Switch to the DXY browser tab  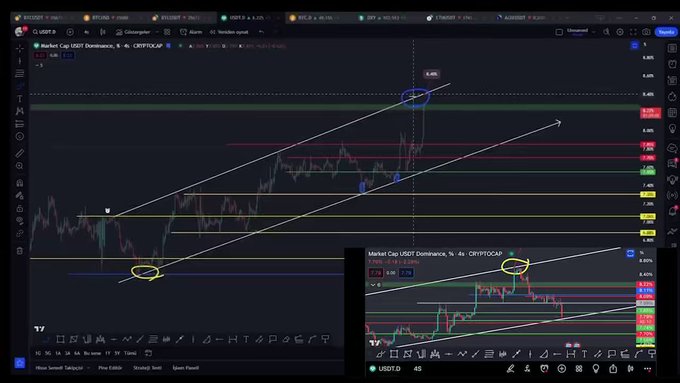point(387,18)
